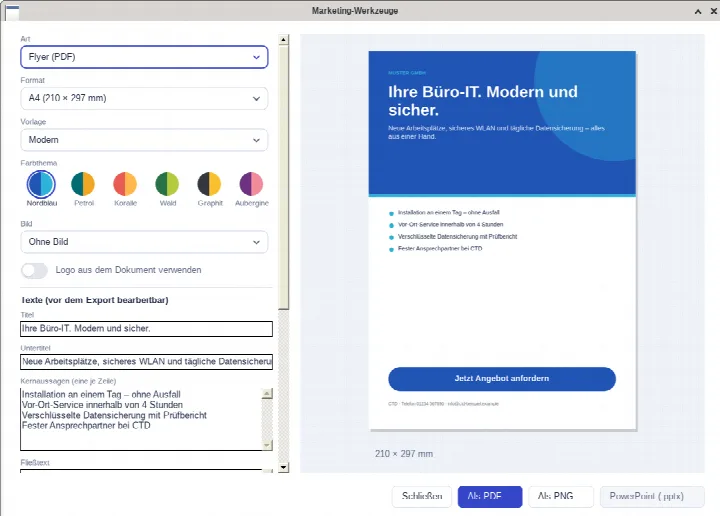Click the '210 × 297 mm' size label
Viewport: 720px width, 516px height.
click(x=404, y=454)
